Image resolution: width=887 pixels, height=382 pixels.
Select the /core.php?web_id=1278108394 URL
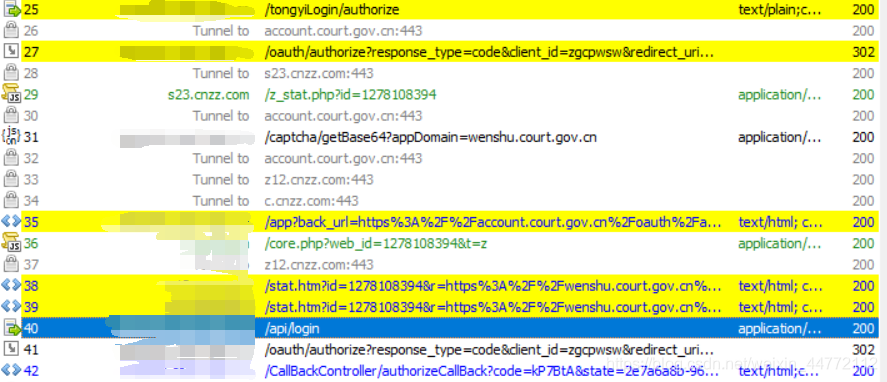(376, 243)
